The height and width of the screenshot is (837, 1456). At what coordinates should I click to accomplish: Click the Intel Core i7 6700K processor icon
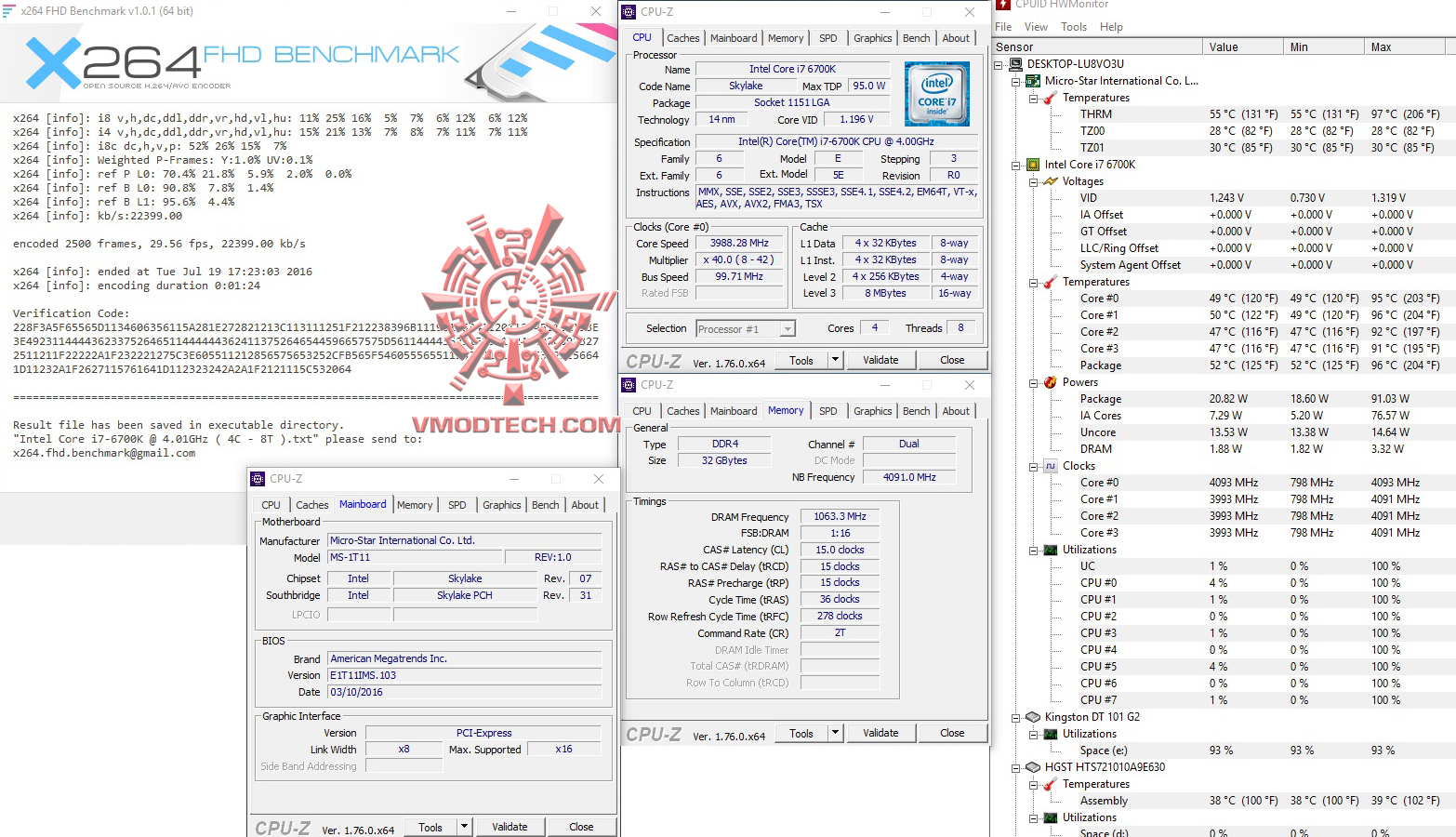tap(1033, 164)
